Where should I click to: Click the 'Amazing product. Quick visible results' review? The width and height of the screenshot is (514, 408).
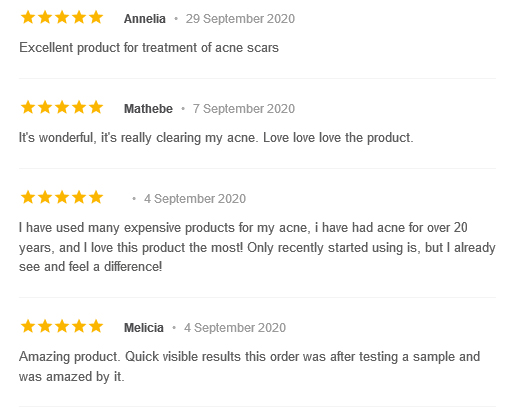point(249,366)
